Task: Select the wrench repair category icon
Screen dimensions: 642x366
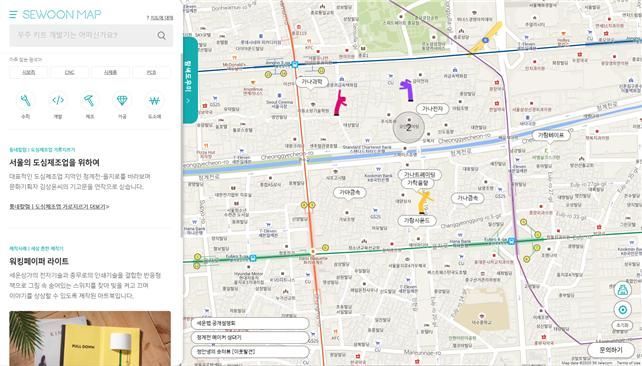Action: click(25, 100)
